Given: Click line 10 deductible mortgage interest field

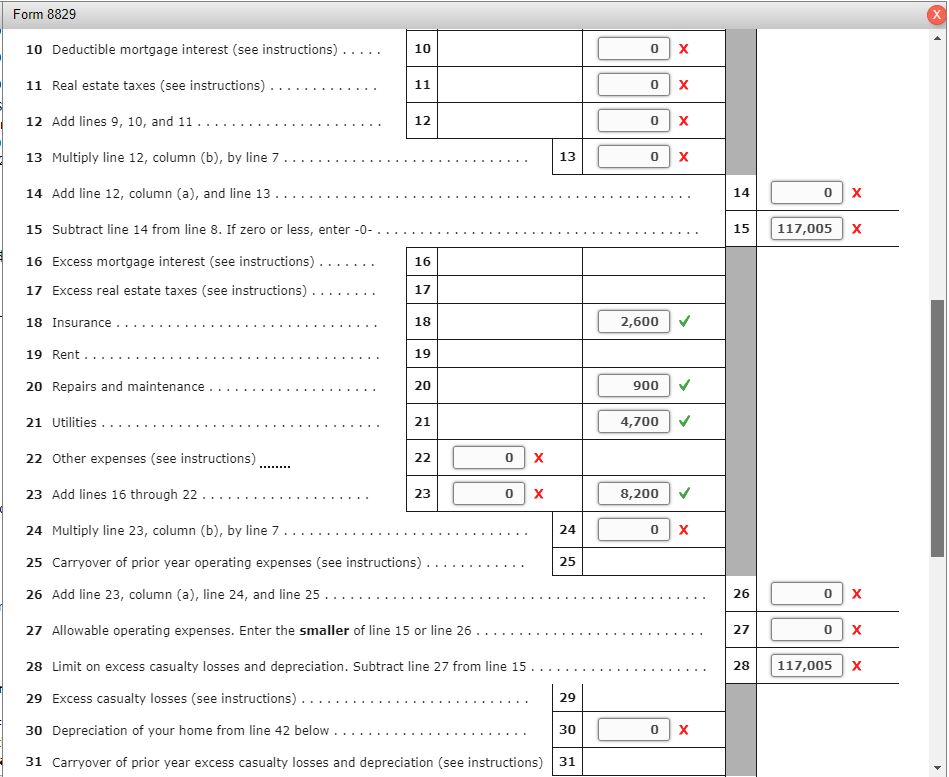Looking at the screenshot, I should [x=634, y=48].
